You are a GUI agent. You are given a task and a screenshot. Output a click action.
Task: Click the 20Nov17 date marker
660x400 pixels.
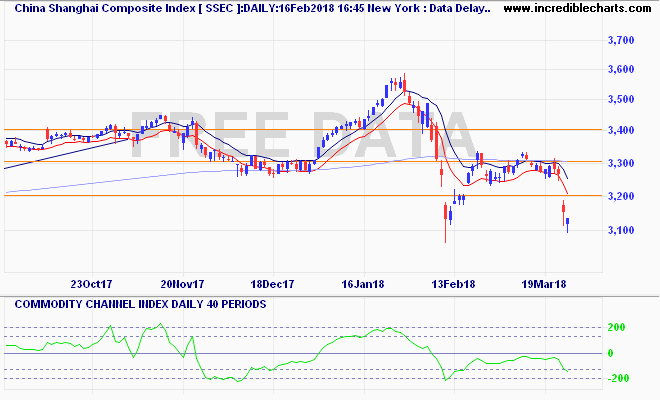[181, 283]
